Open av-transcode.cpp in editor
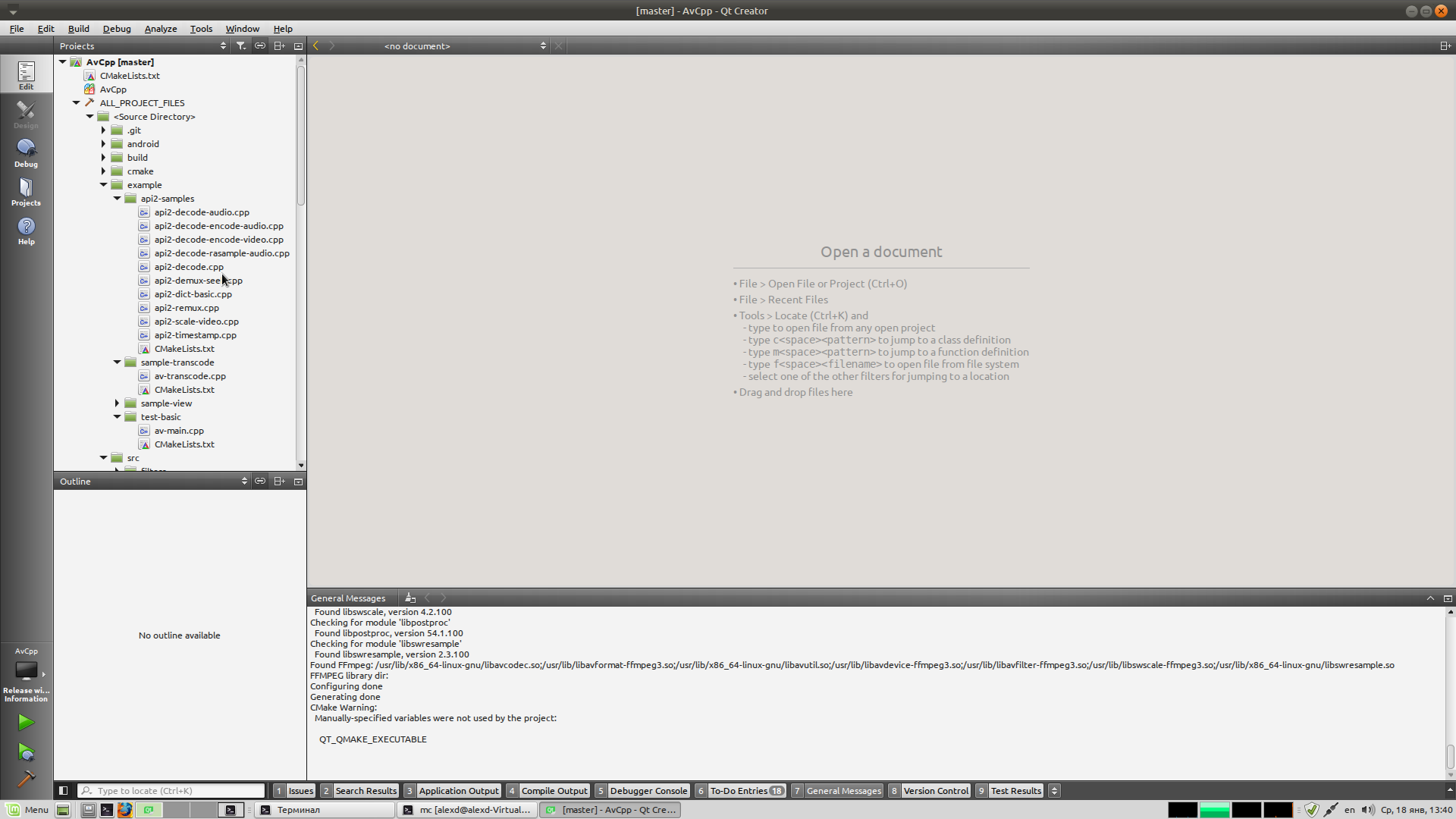The height and width of the screenshot is (819, 1456). (190, 375)
